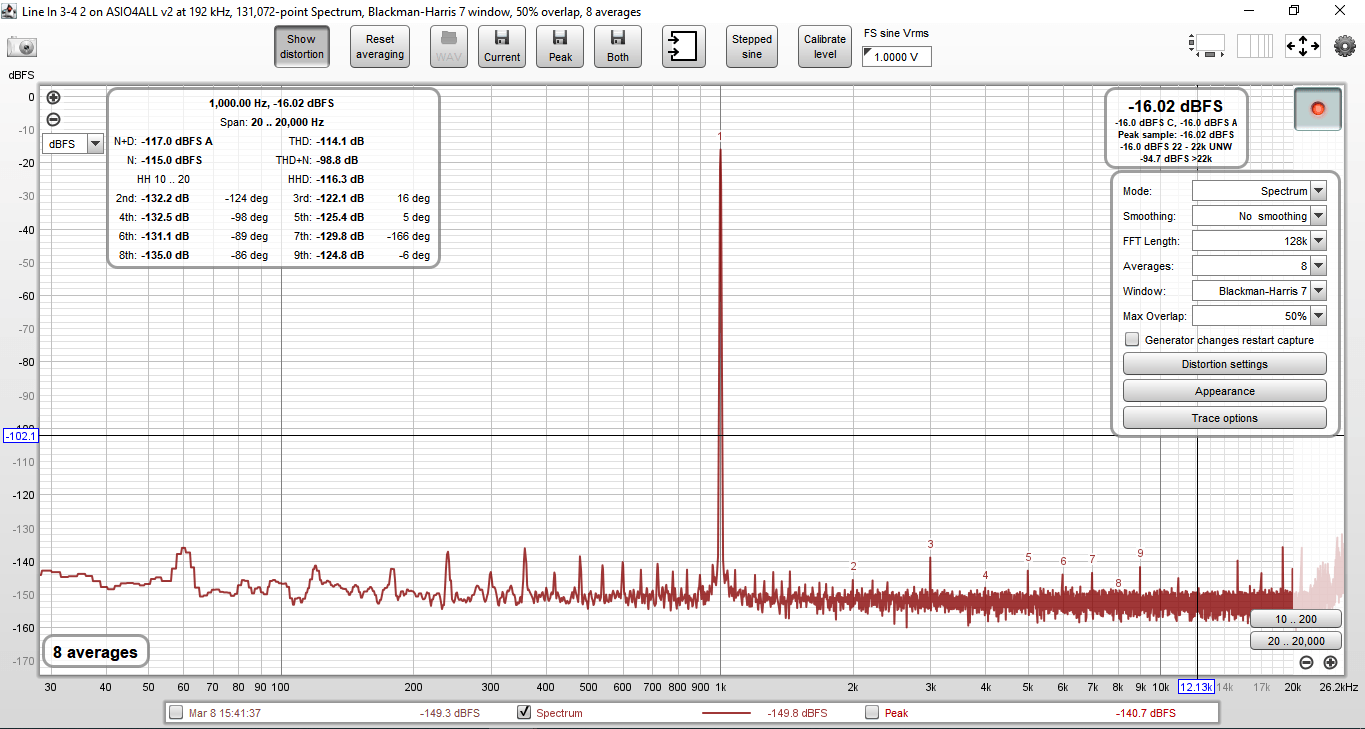Open the Mode Spectrum dropdown
The image size is (1365, 729).
pyautogui.click(x=1259, y=191)
